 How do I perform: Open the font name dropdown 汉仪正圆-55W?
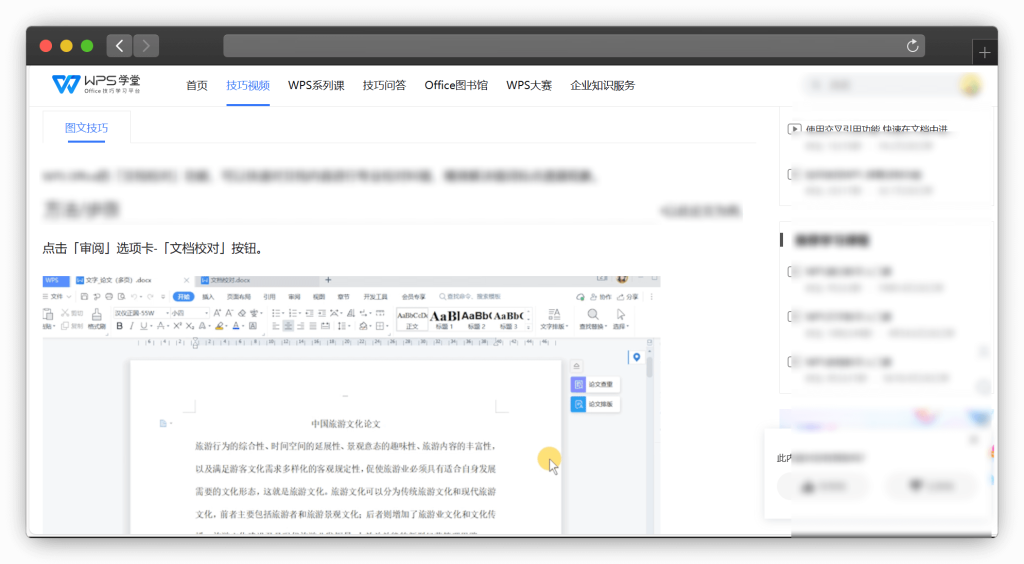pyautogui.click(x=142, y=313)
